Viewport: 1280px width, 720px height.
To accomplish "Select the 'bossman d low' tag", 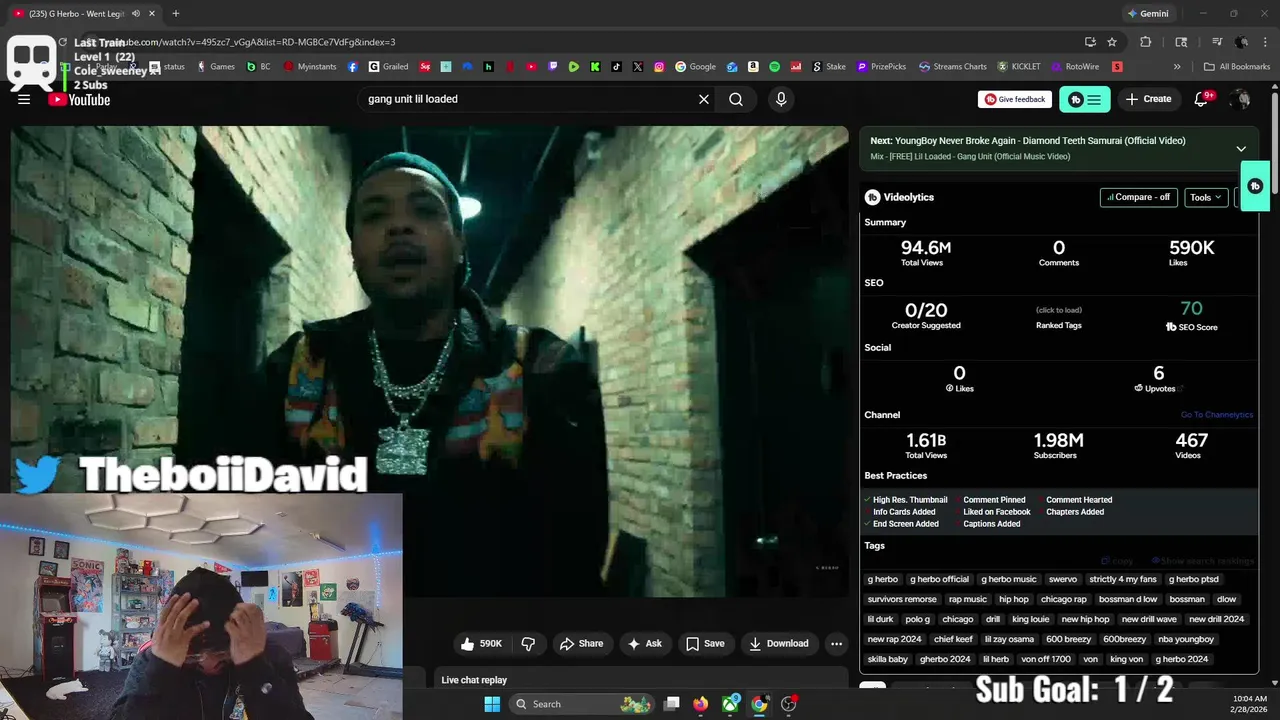I will coord(1128,599).
